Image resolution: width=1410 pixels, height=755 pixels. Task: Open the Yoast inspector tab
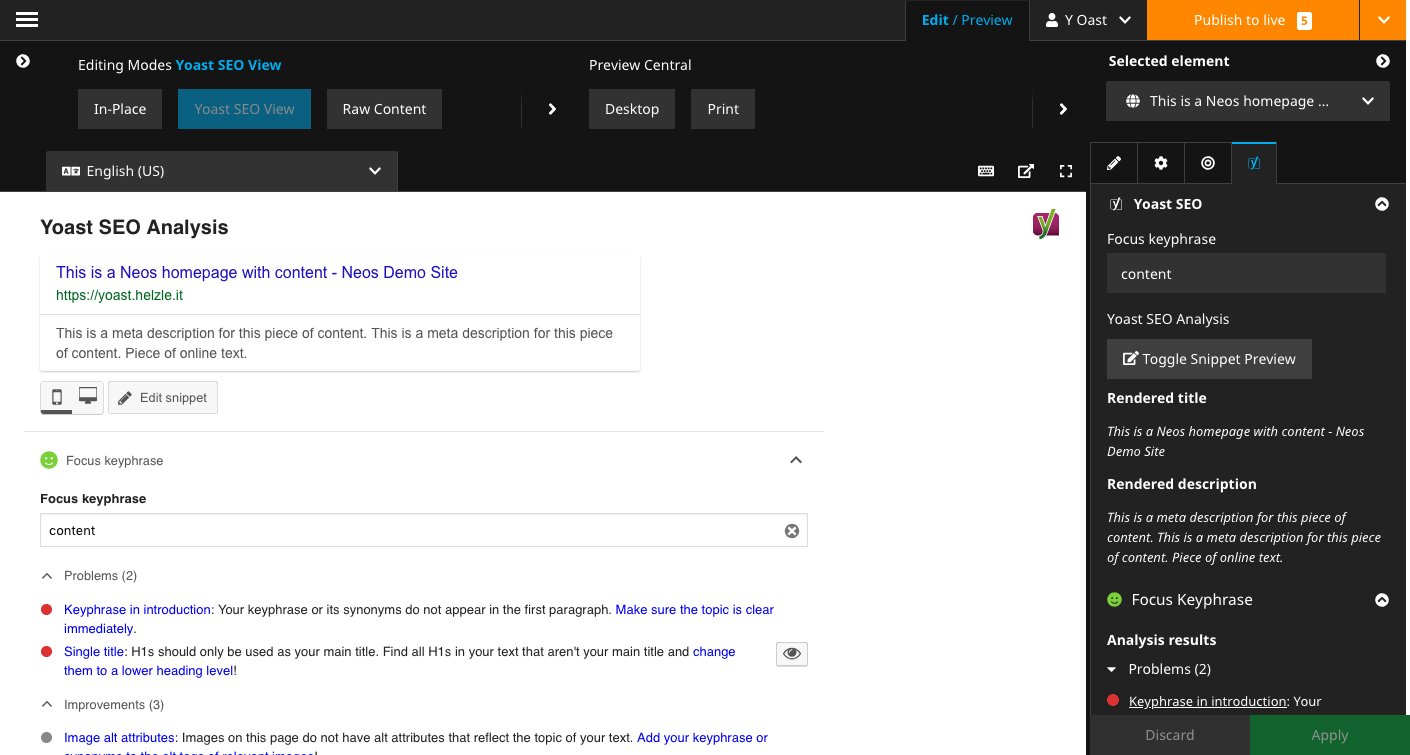click(x=1254, y=163)
